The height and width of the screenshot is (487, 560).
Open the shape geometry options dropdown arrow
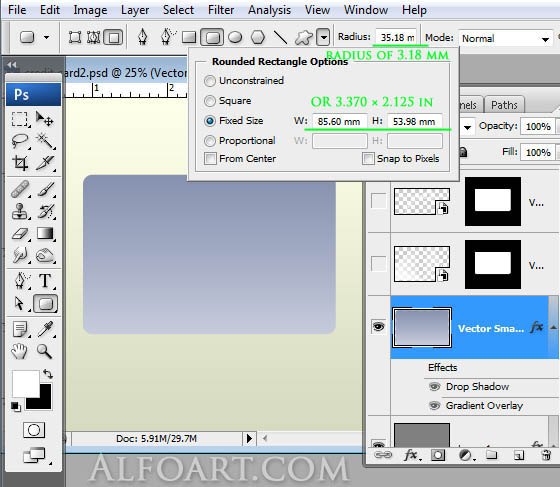point(323,37)
